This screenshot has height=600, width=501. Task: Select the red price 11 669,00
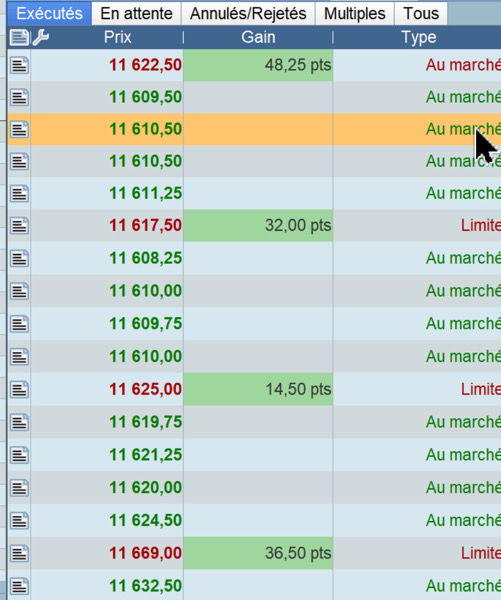click(x=145, y=553)
